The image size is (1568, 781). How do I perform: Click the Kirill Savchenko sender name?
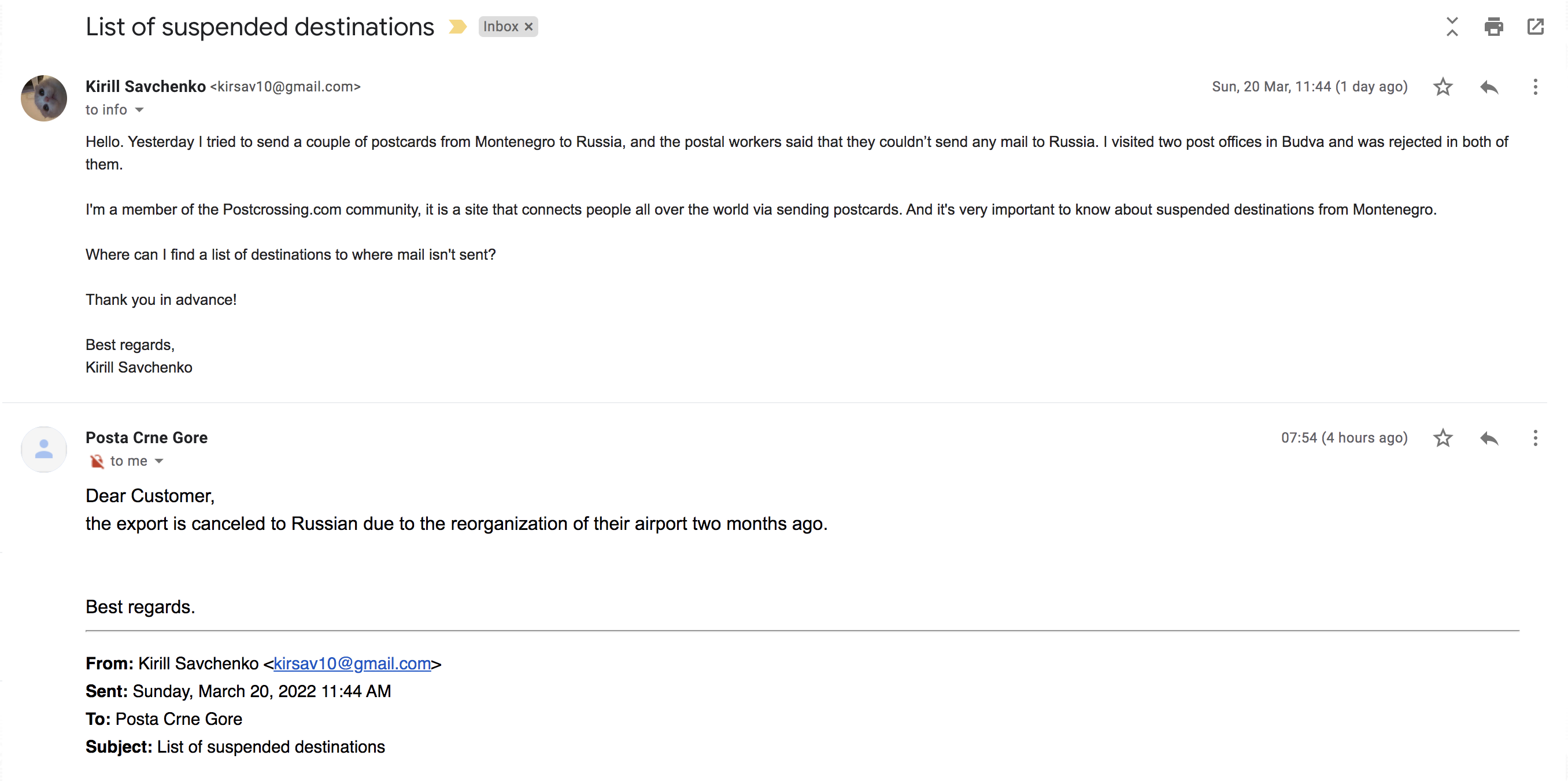(x=146, y=87)
